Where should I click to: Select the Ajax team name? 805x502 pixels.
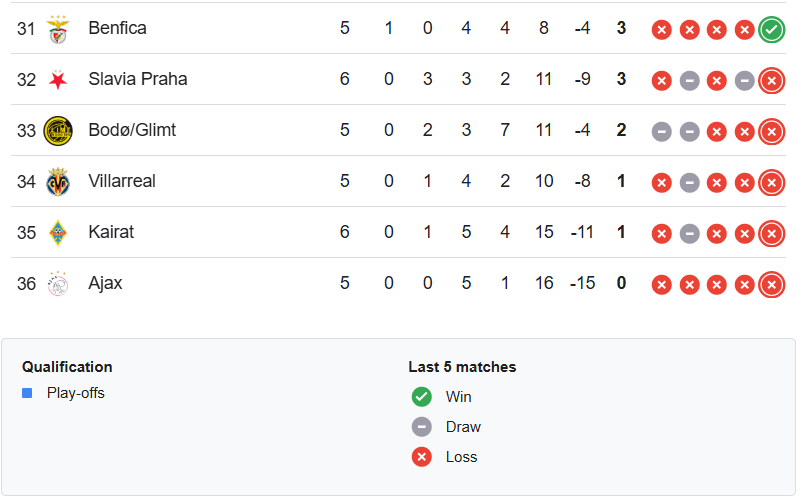coord(105,283)
